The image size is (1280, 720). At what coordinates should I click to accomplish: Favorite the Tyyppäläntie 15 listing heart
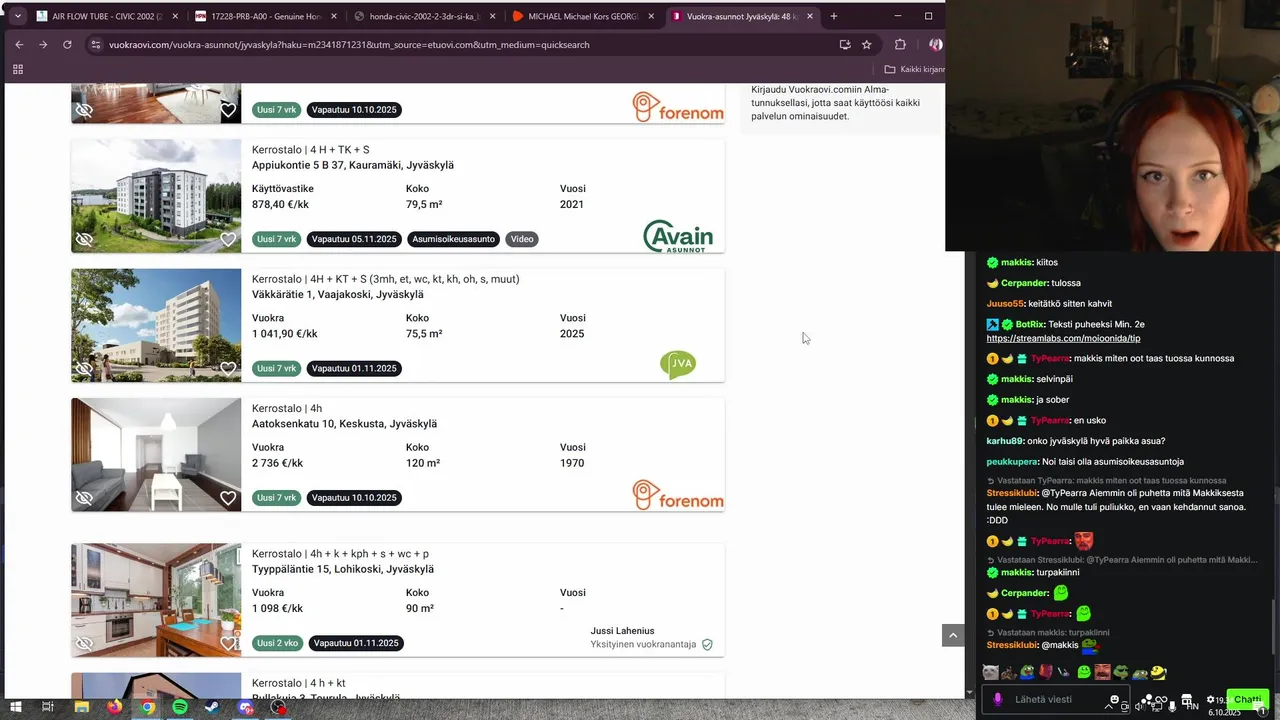228,643
